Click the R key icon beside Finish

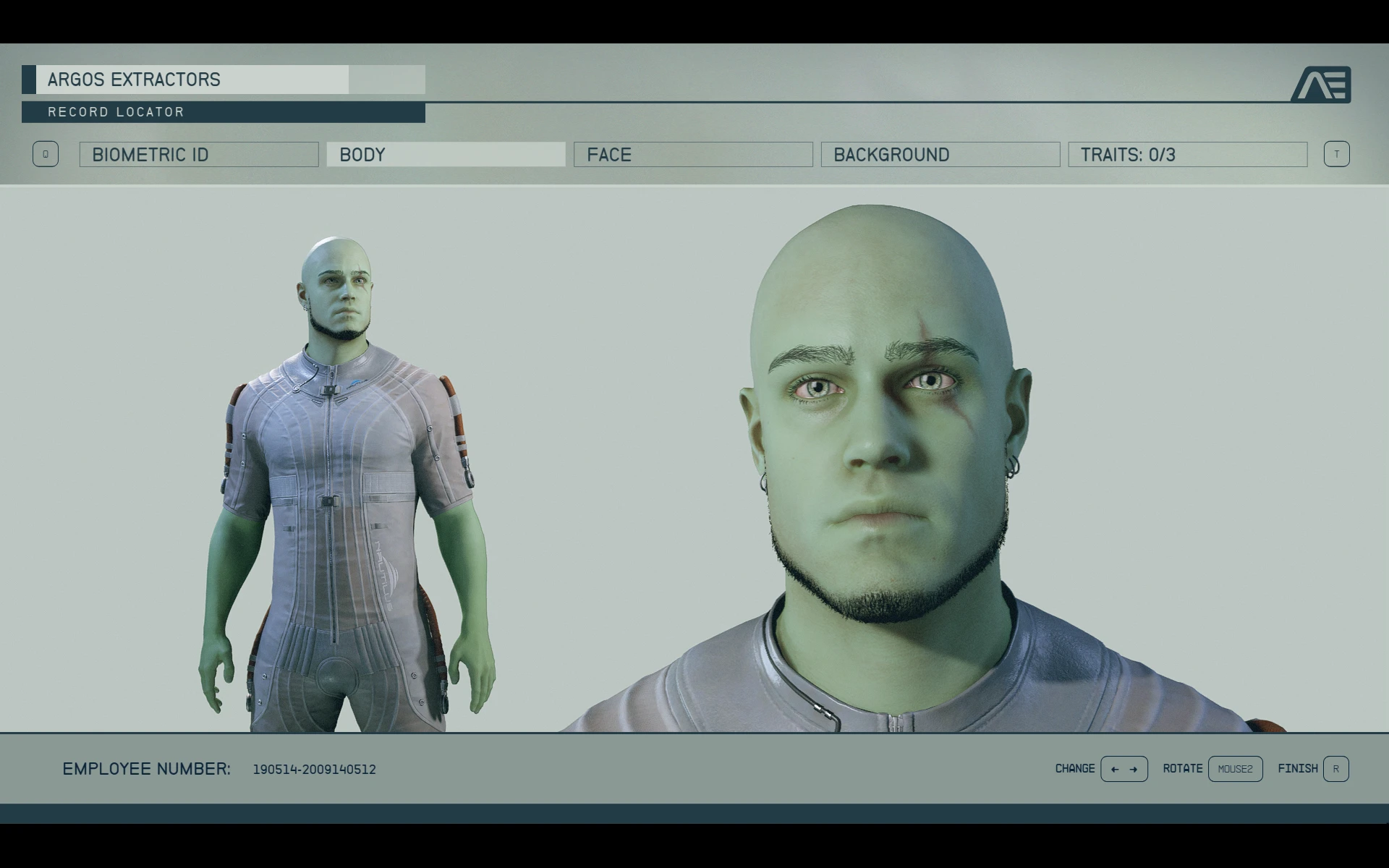pos(1335,769)
